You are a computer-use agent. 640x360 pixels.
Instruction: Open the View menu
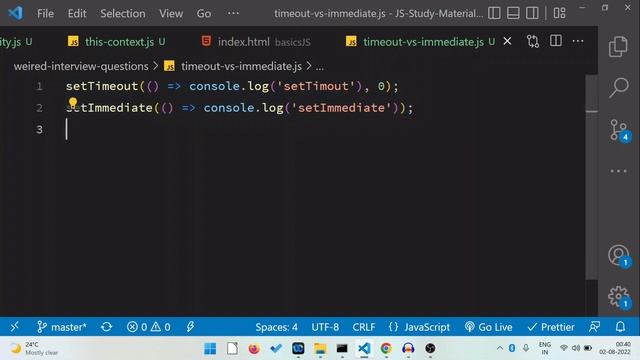171,13
